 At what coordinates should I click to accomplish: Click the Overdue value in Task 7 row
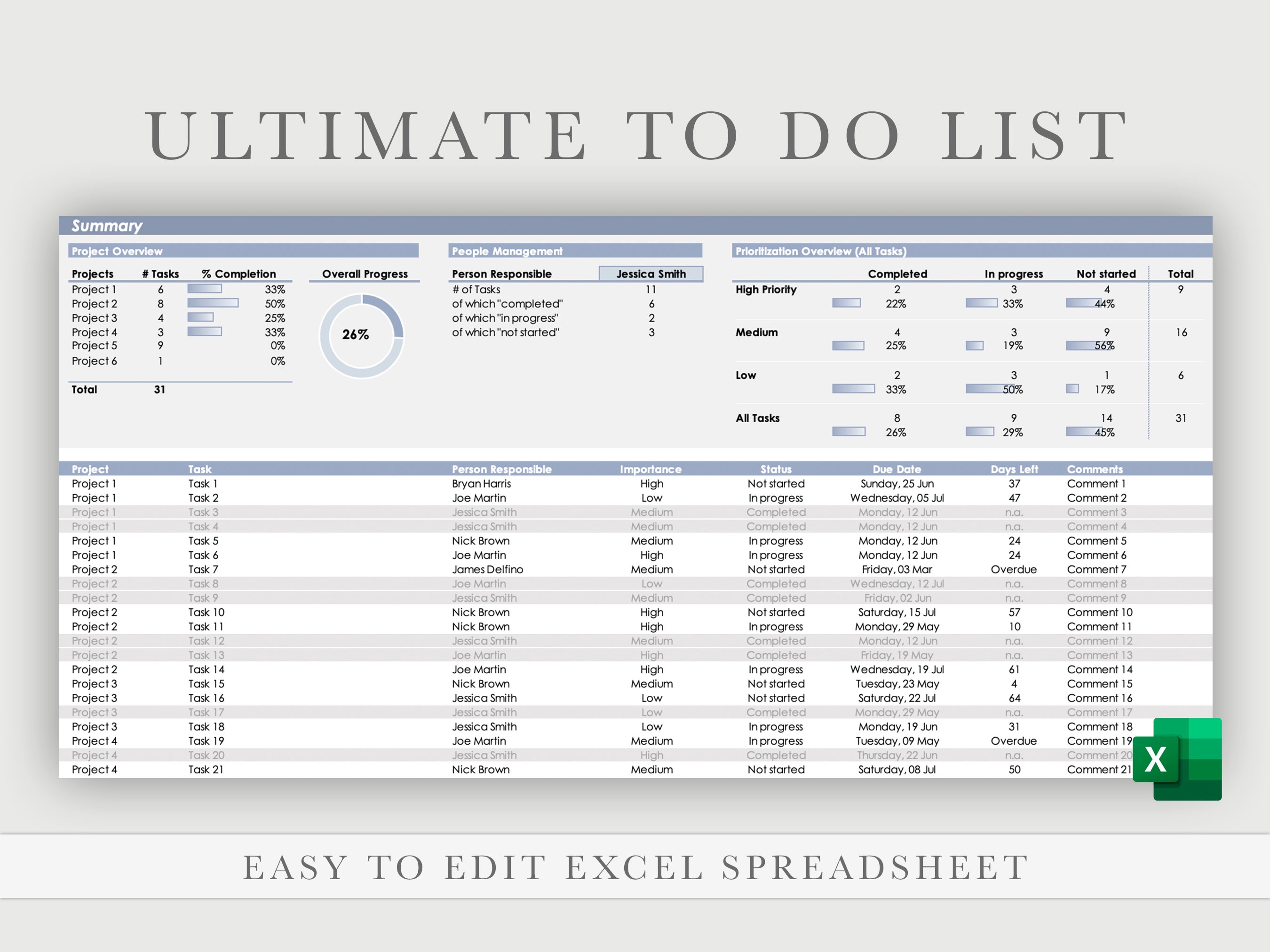(1014, 569)
